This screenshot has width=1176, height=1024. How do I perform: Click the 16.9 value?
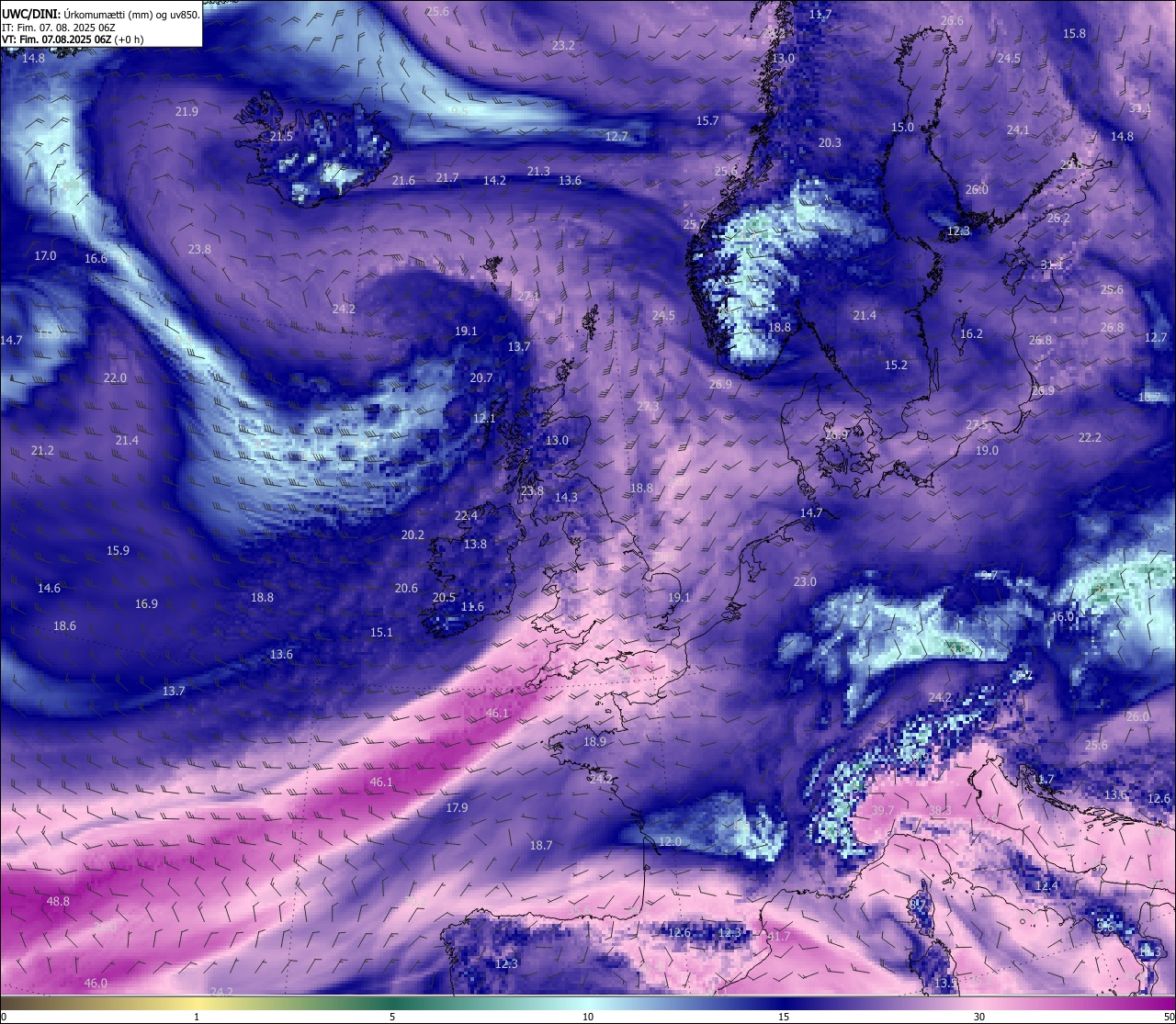[146, 604]
